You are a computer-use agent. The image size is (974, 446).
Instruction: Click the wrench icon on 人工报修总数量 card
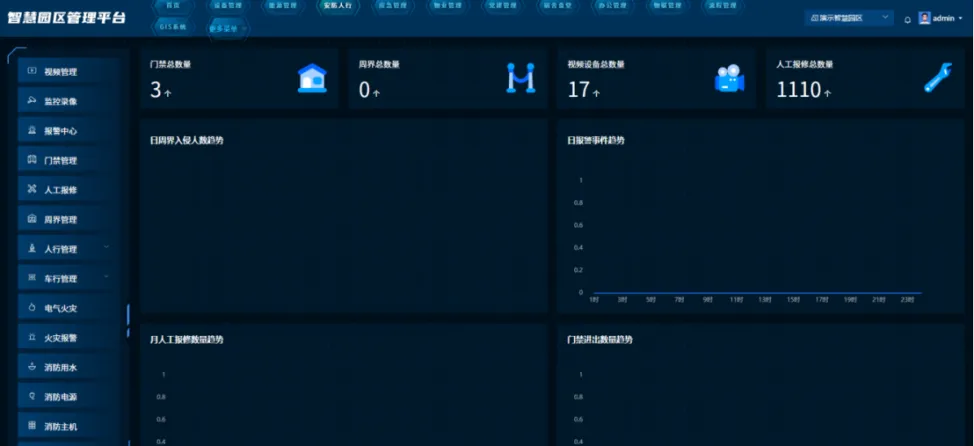coord(937,78)
